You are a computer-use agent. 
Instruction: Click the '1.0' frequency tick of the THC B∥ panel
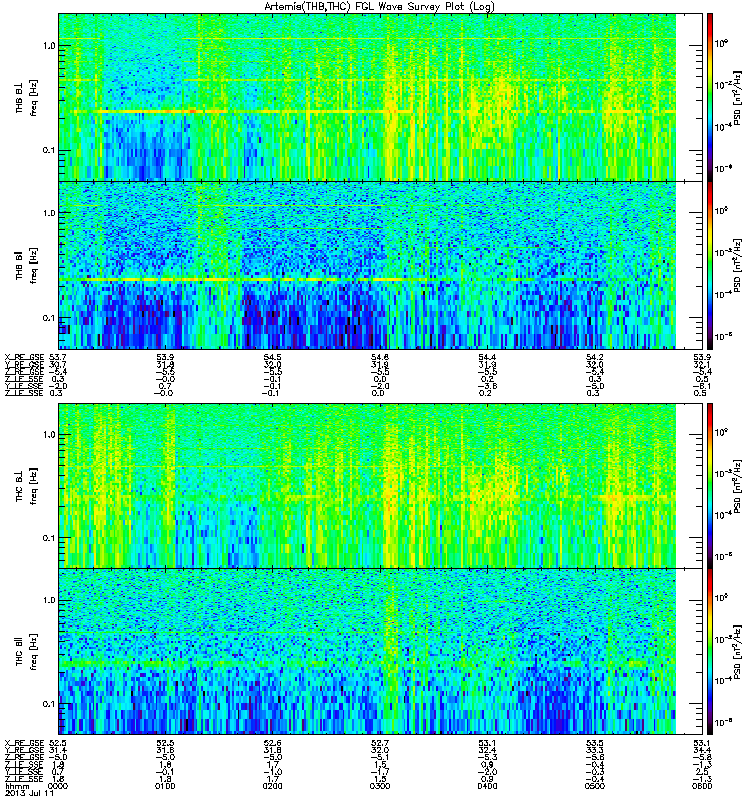click(x=49, y=600)
